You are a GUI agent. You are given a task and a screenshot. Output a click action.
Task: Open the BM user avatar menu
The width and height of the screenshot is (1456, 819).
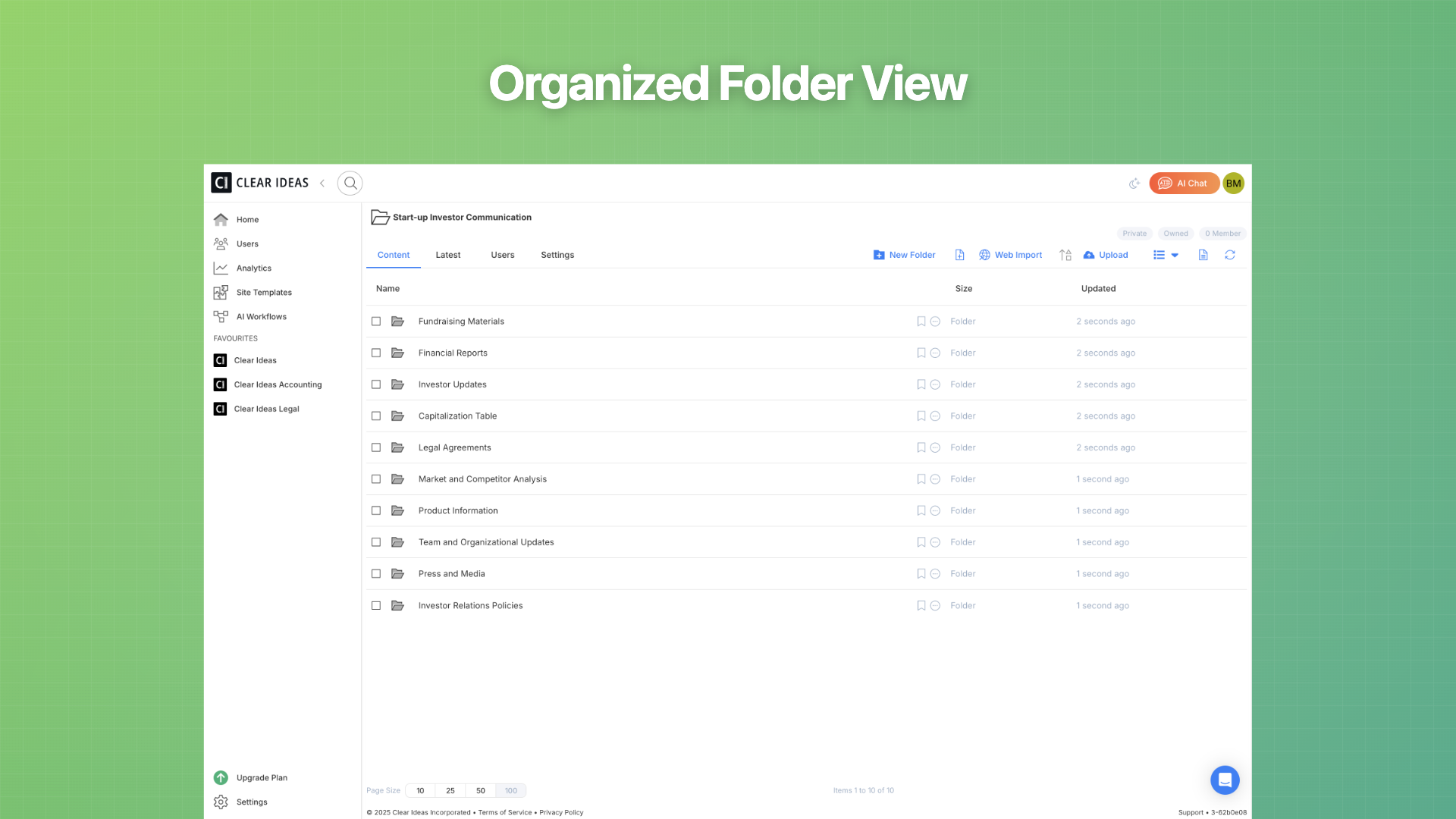tap(1233, 184)
